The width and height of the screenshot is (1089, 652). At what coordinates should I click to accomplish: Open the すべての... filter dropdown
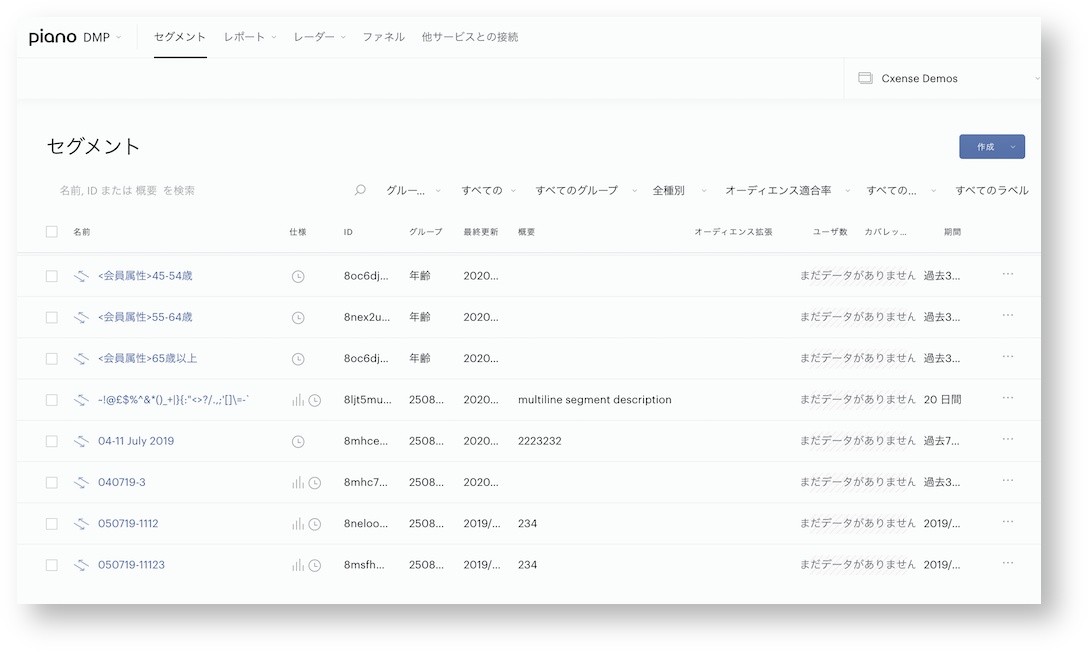pyautogui.click(x=901, y=190)
